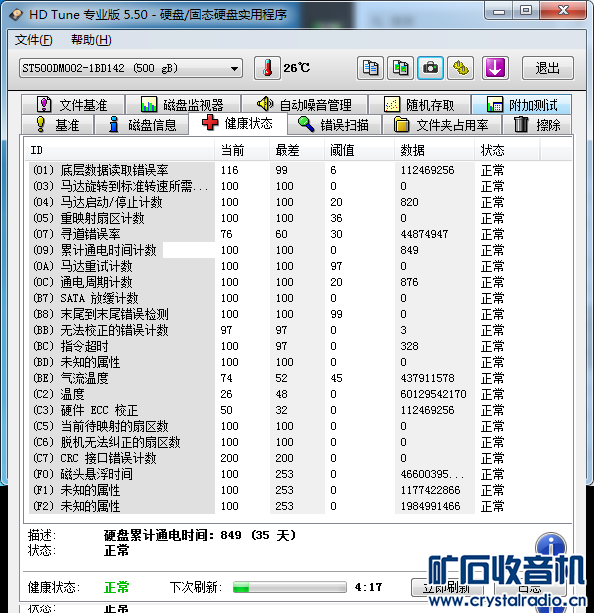
Task: Select the 累计通电时间计数 attribute row
Action: pos(300,250)
